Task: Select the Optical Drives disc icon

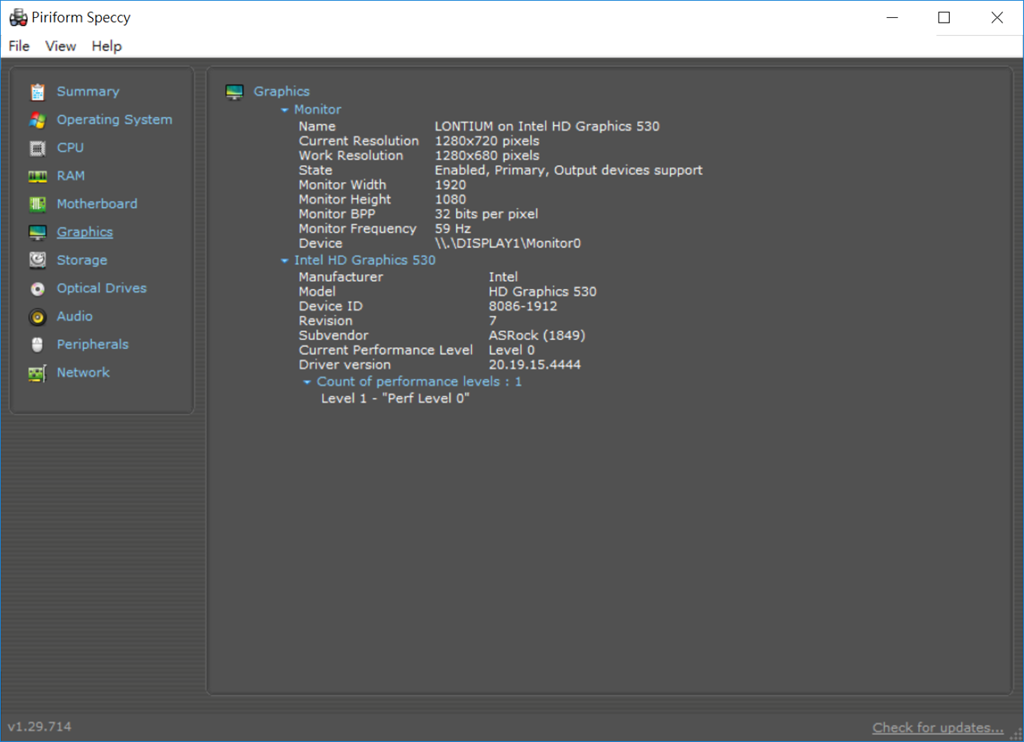Action: 38,288
